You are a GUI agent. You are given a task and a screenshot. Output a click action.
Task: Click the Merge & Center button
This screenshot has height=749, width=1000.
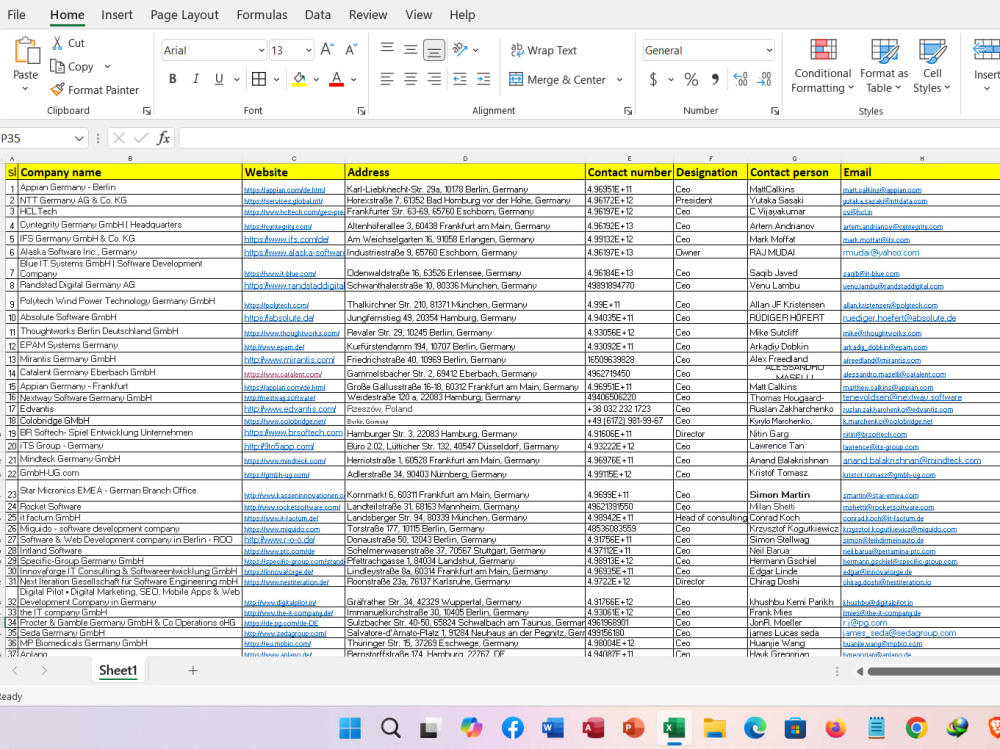557,79
